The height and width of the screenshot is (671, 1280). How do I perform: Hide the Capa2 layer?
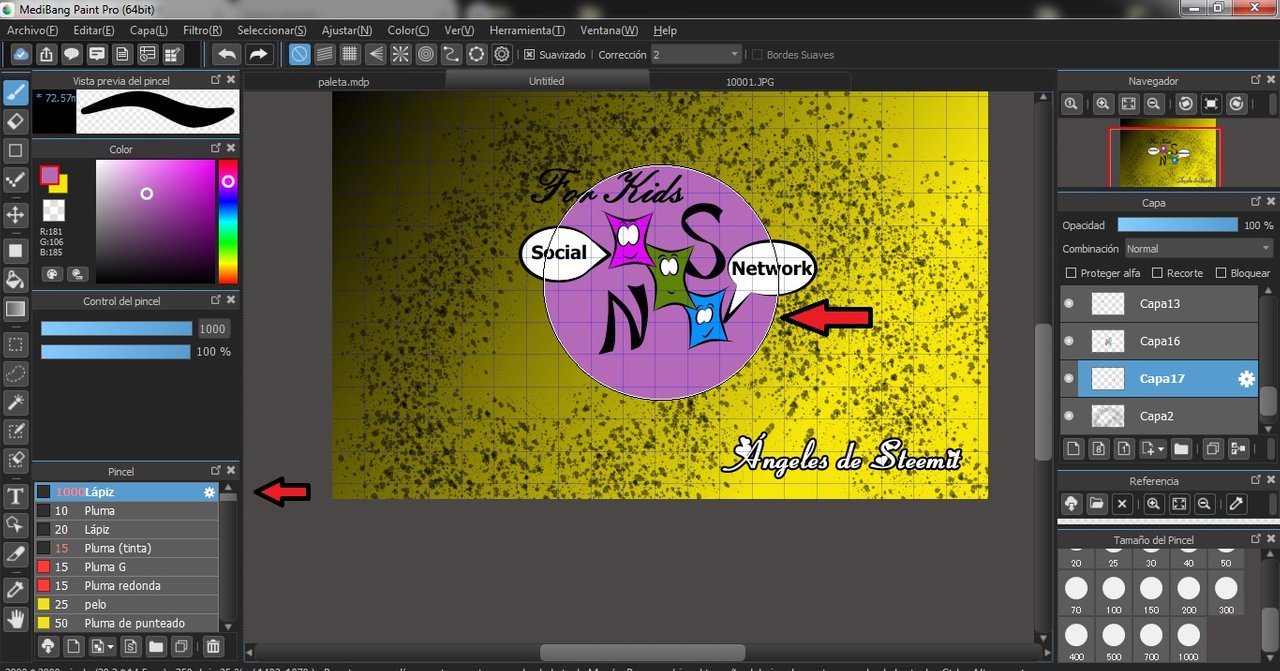(x=1069, y=415)
